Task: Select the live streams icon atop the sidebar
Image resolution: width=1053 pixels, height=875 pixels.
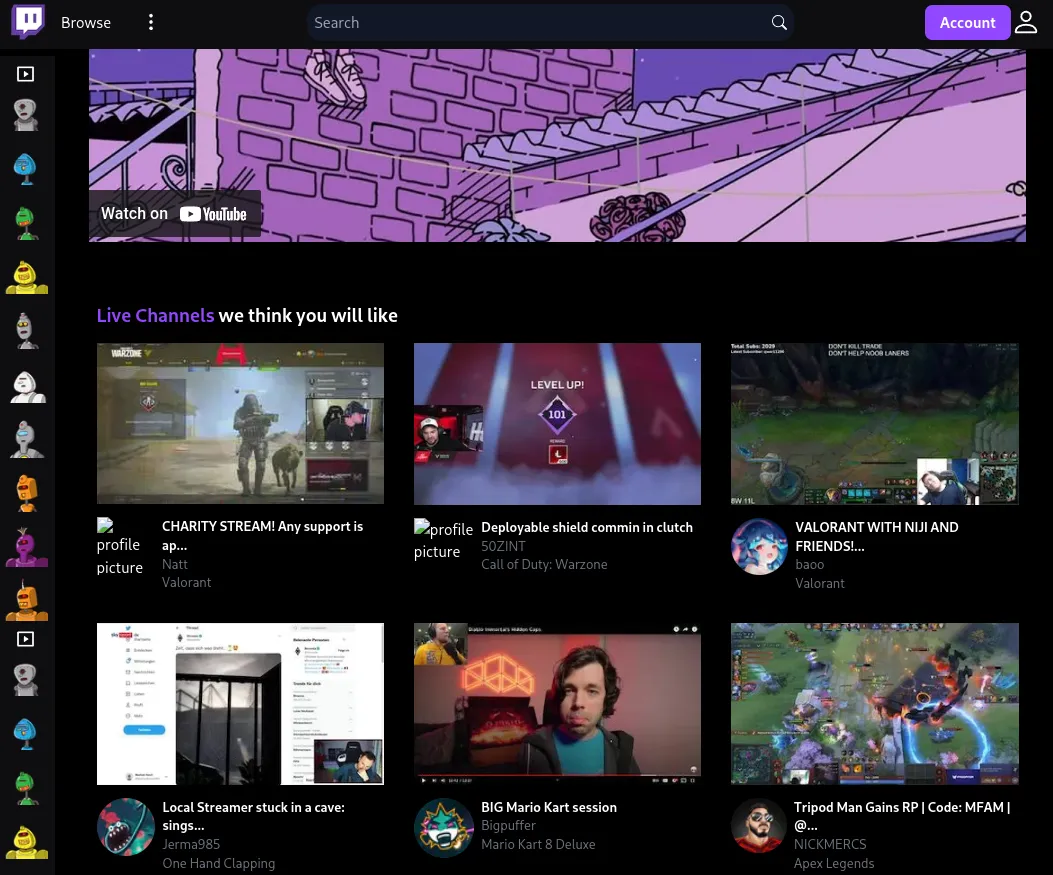Action: click(x=26, y=74)
